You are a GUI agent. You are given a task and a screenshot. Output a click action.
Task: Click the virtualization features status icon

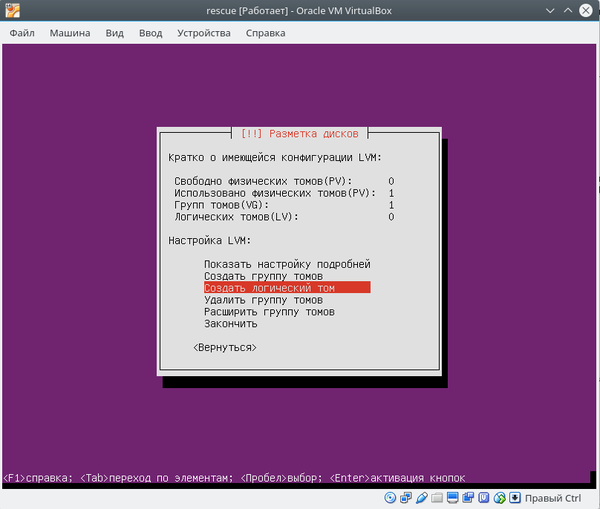tap(484, 498)
